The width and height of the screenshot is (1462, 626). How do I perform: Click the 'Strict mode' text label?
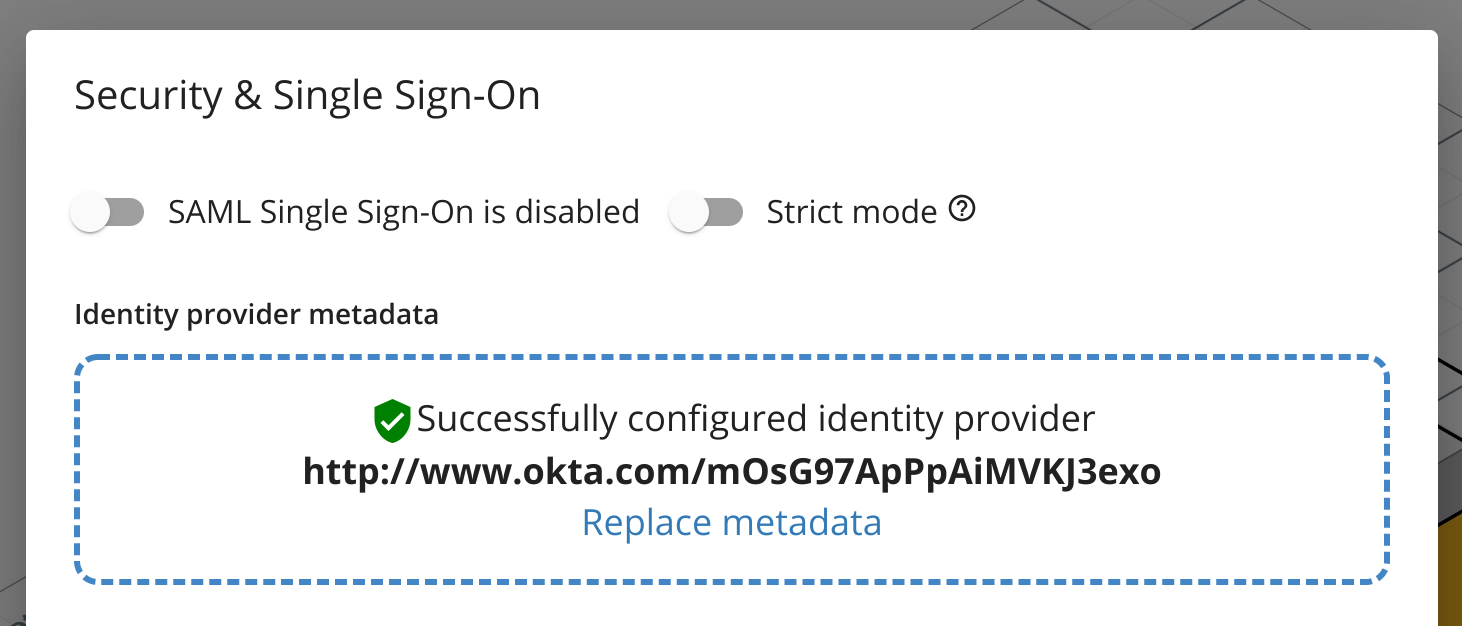[x=852, y=212]
